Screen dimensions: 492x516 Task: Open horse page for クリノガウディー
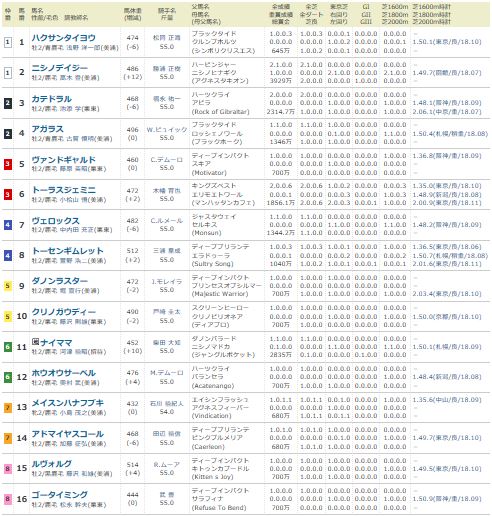click(x=64, y=312)
